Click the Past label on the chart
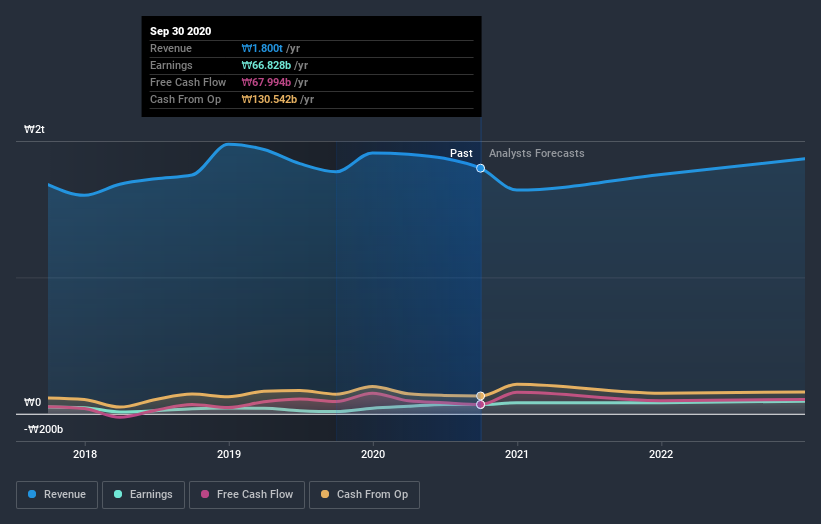821x524 pixels. 461,153
